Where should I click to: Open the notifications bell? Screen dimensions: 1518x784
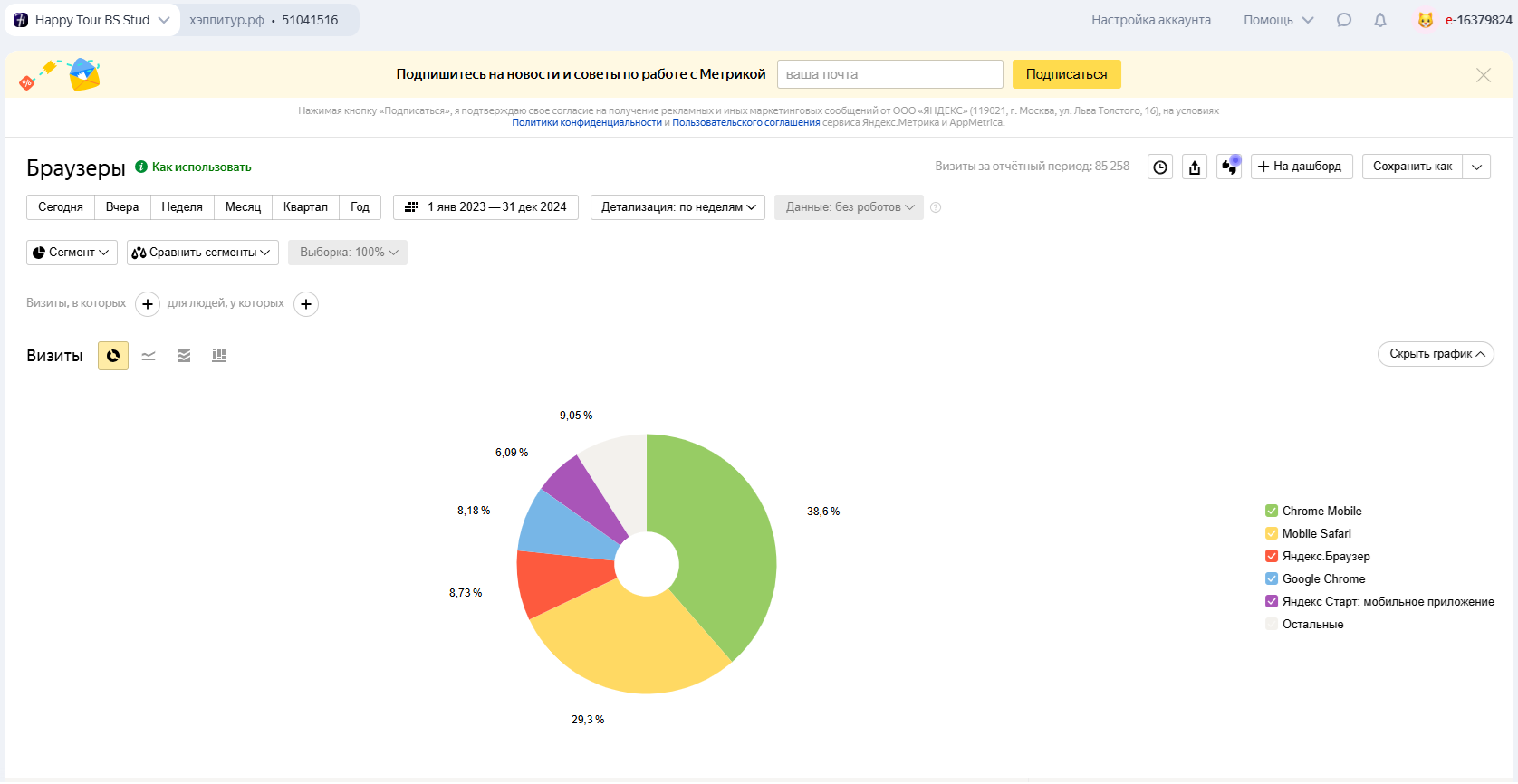tap(1380, 20)
